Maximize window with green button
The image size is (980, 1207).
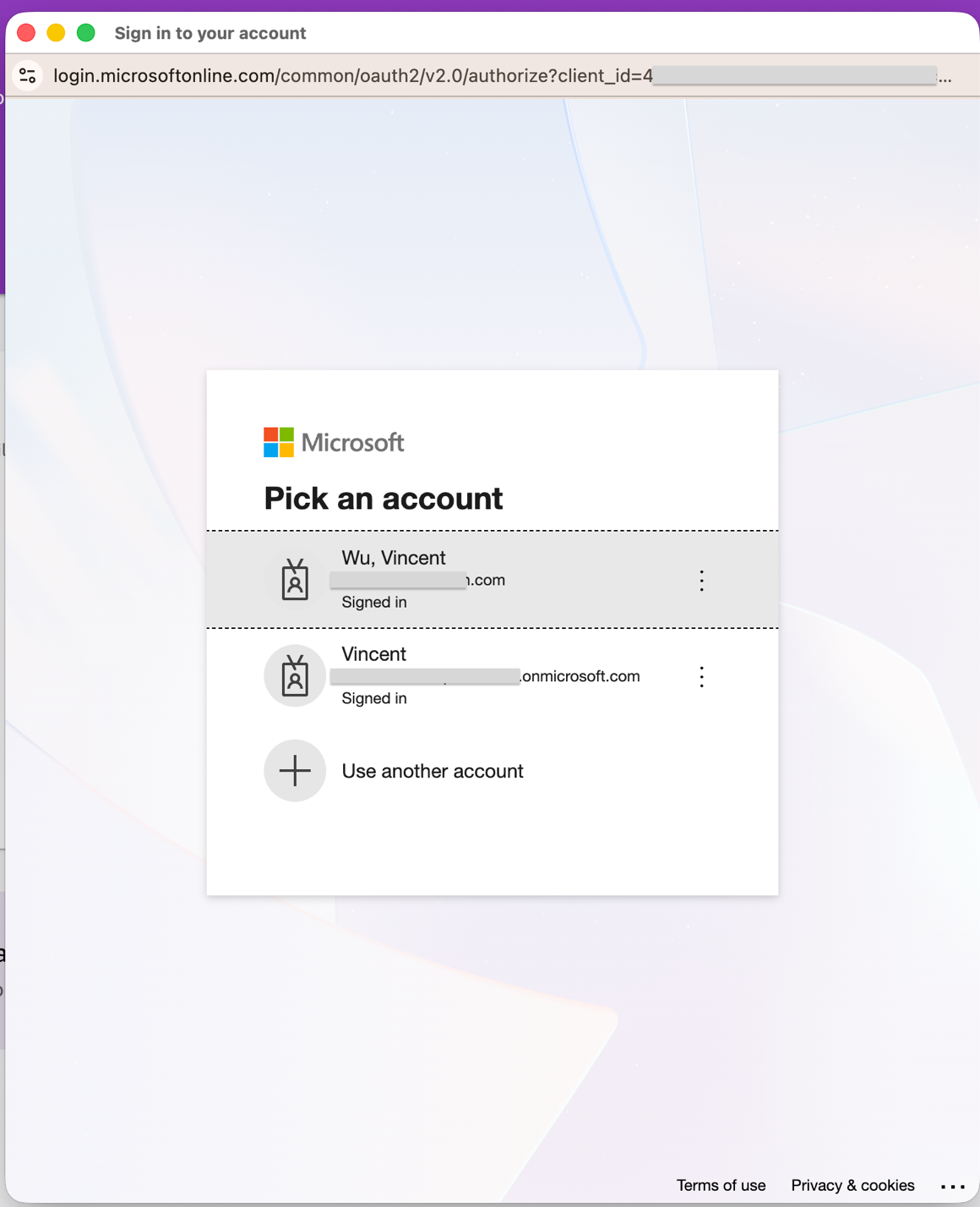85,33
